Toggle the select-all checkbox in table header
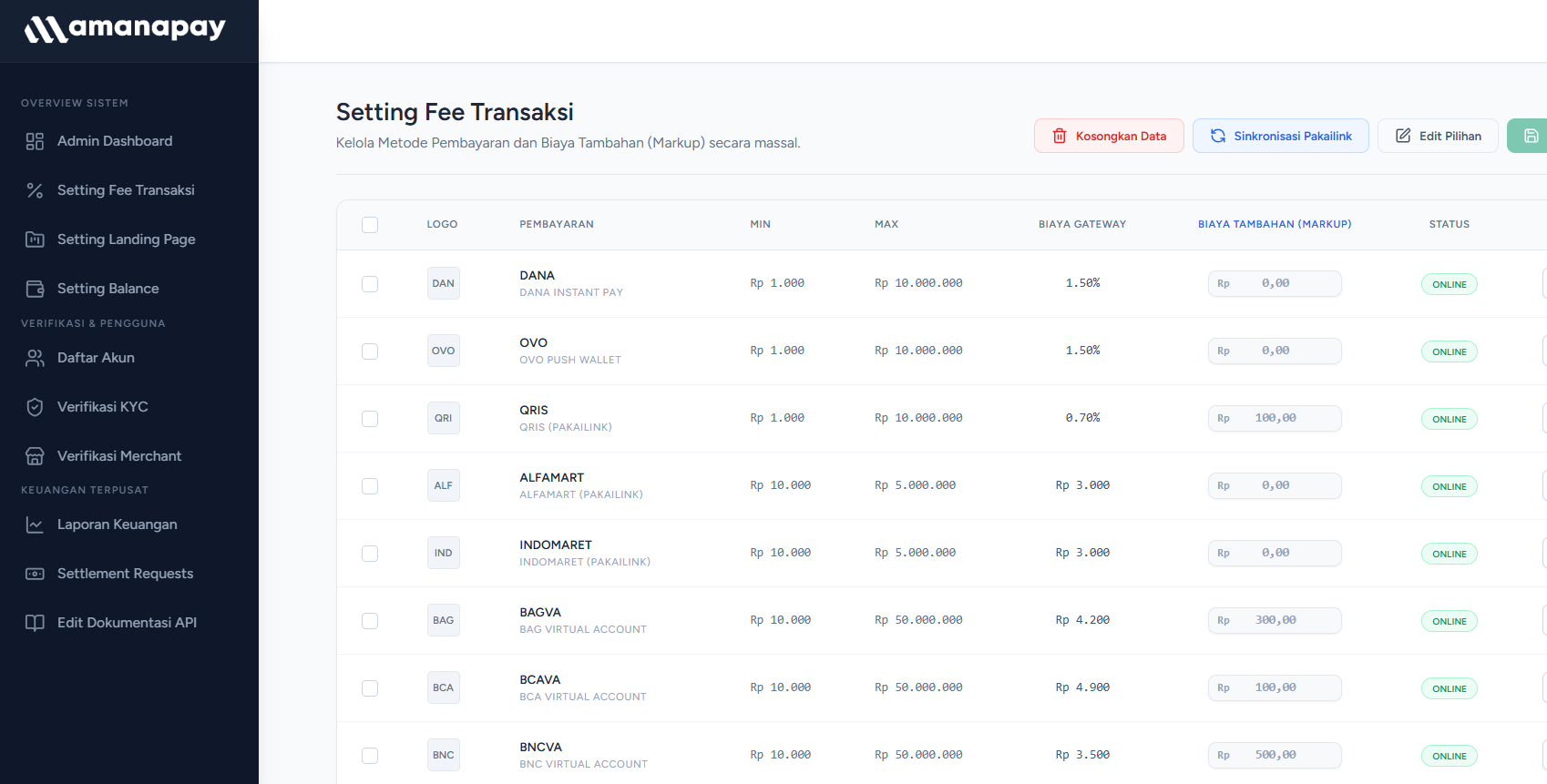The width and height of the screenshot is (1547, 784). tap(370, 225)
